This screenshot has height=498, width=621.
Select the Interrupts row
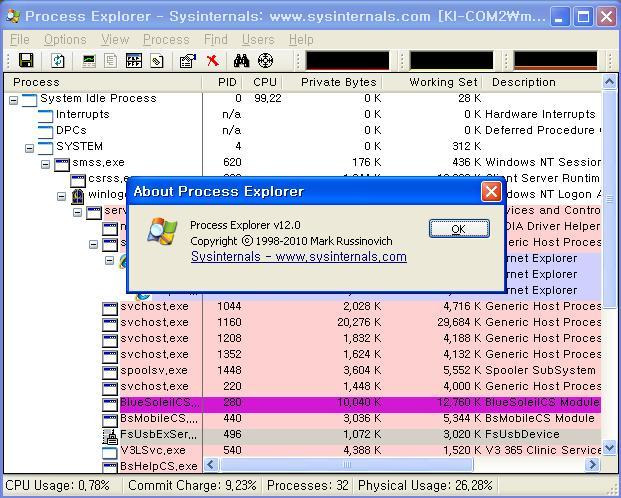pos(303,114)
